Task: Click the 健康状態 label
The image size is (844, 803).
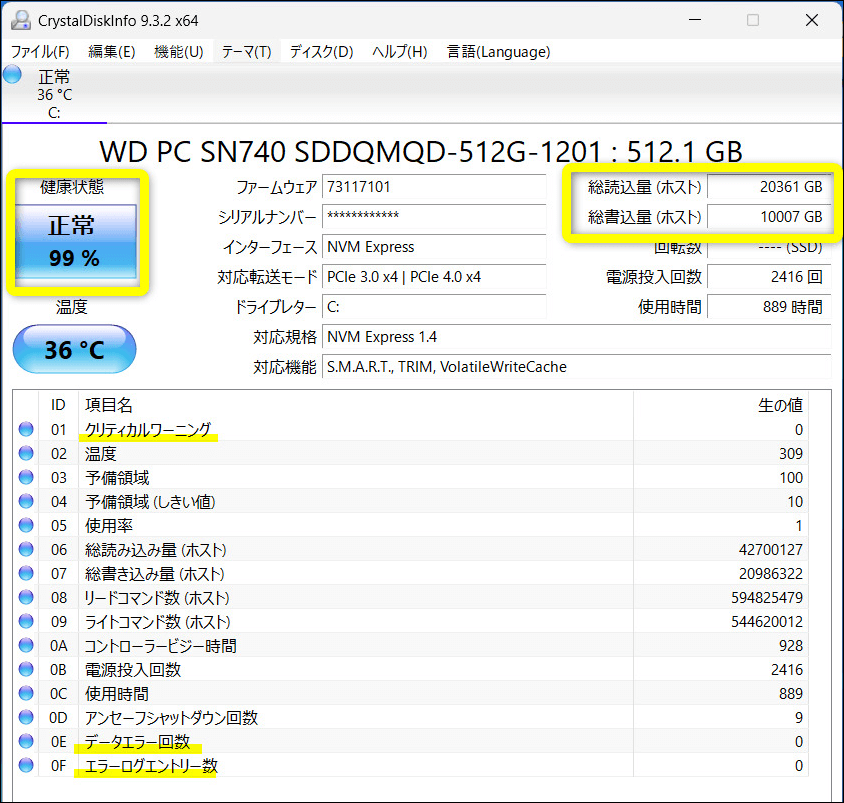Action: pos(72,187)
